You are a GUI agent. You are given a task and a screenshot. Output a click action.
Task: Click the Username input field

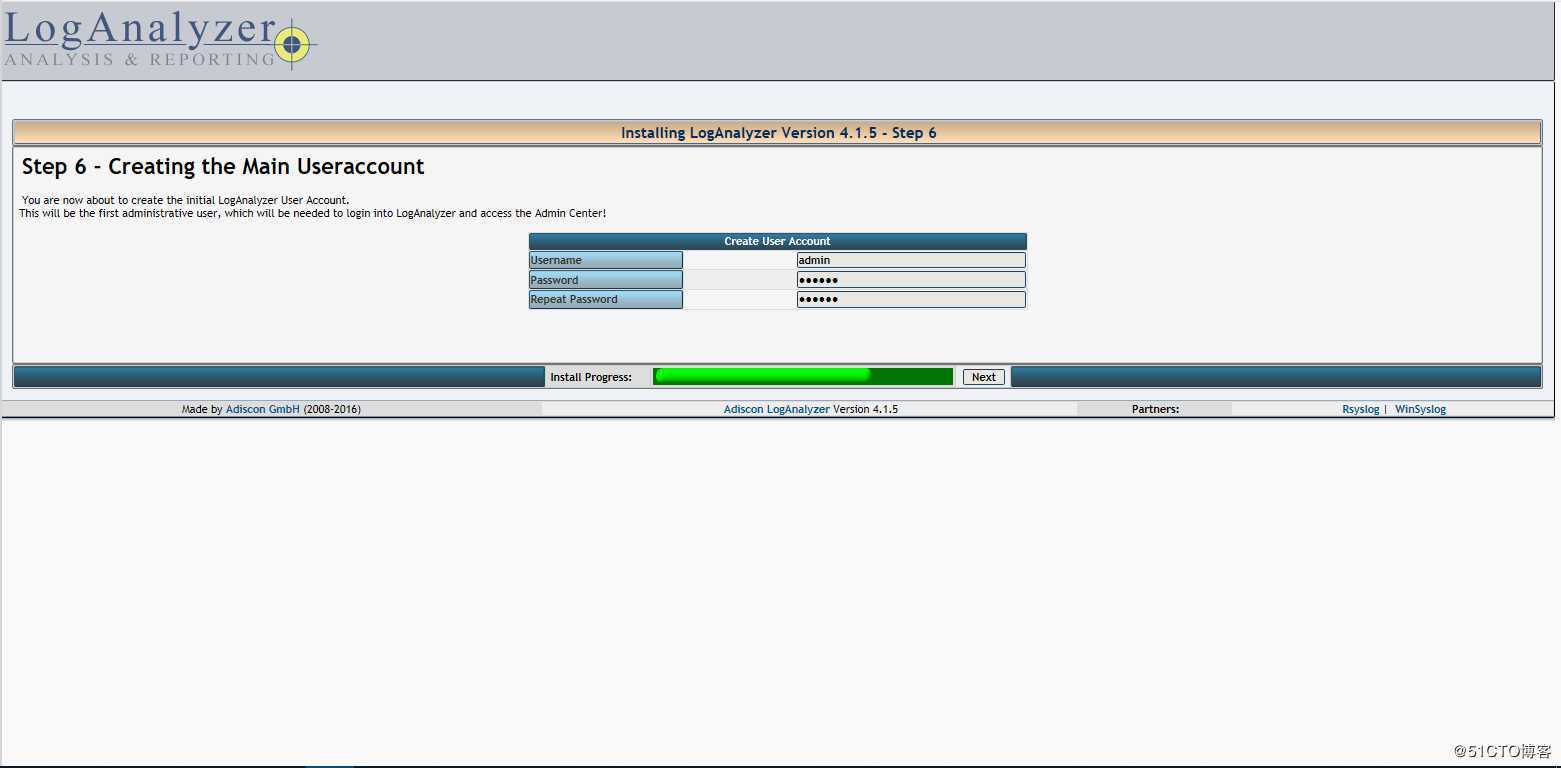coord(911,260)
